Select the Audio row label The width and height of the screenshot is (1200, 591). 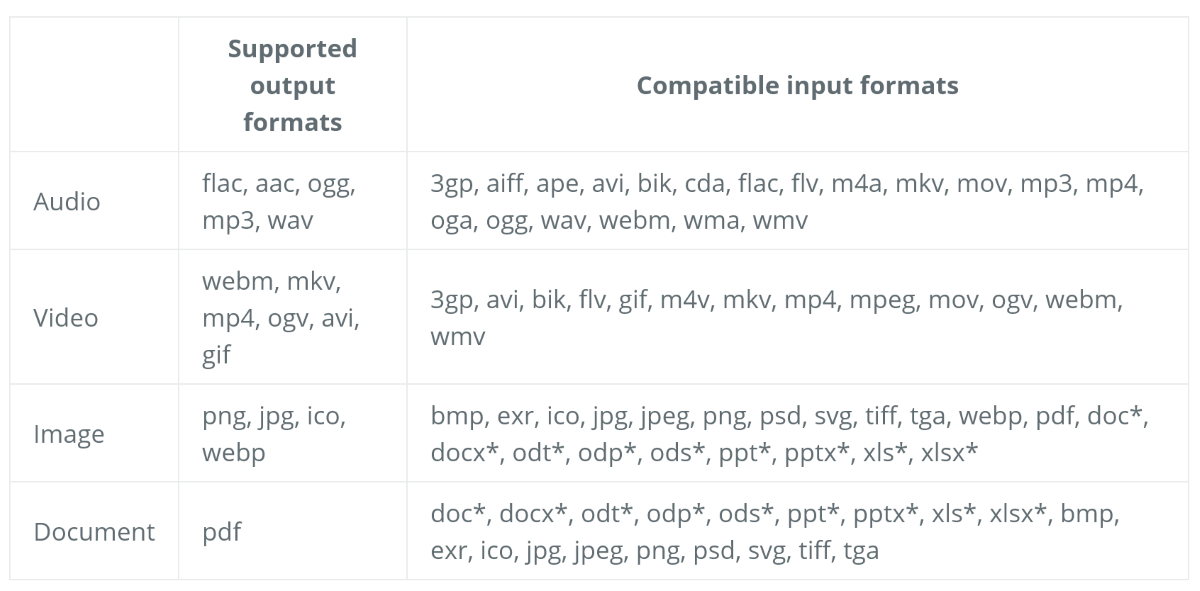pyautogui.click(x=67, y=201)
